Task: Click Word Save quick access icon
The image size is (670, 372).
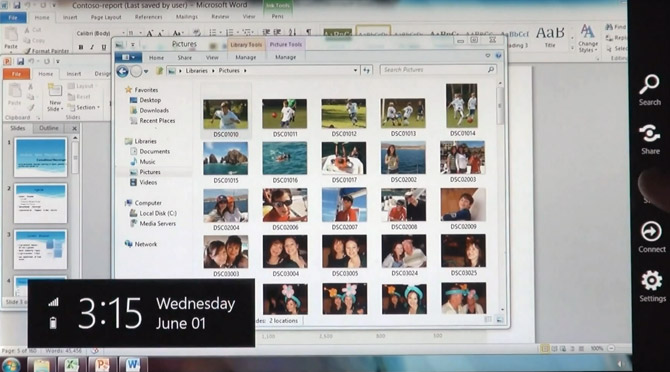Action: 17,6
